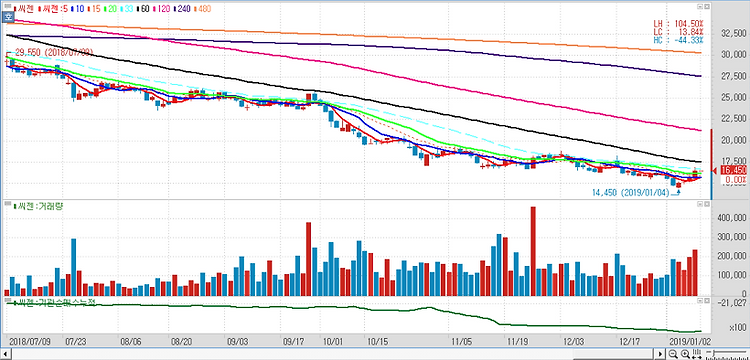The height and width of the screenshot is (360, 750).
Task: Click the HC : -44.33% readout
Action: 678,39
